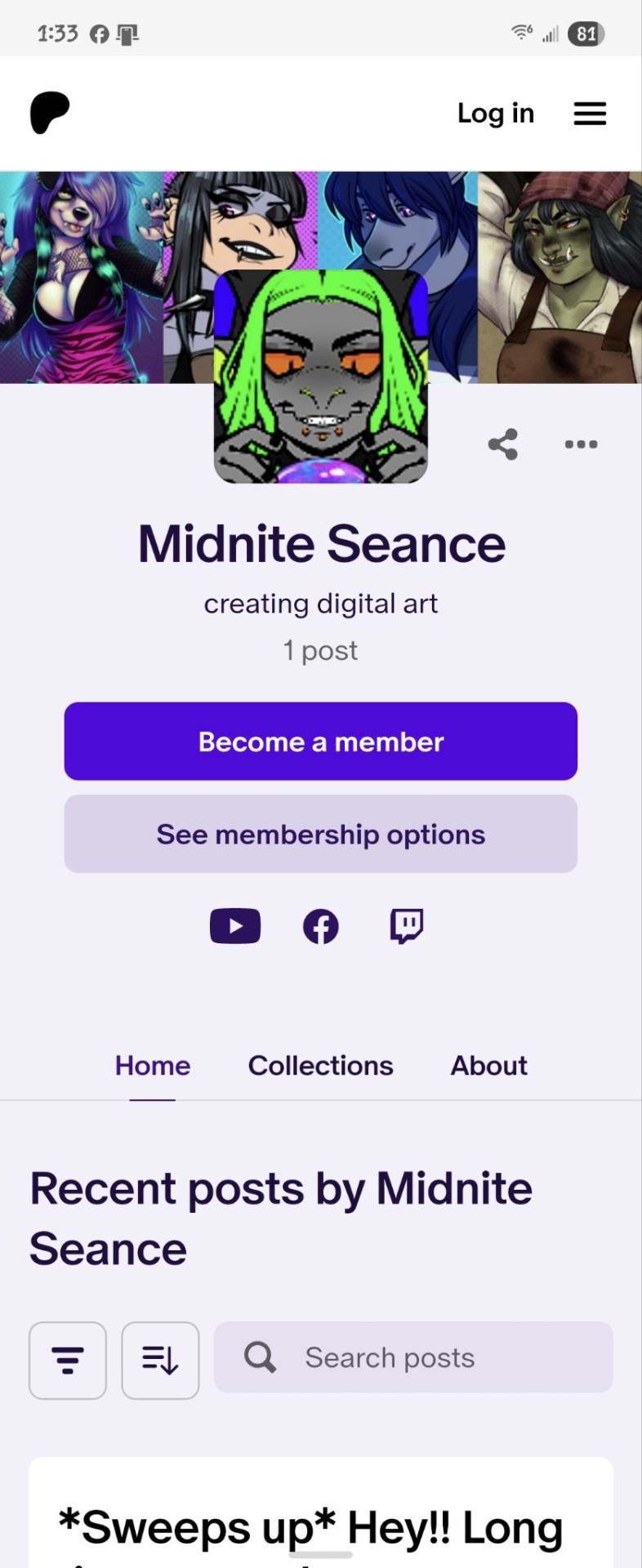Open the creator's YouTube link

pos(235,926)
